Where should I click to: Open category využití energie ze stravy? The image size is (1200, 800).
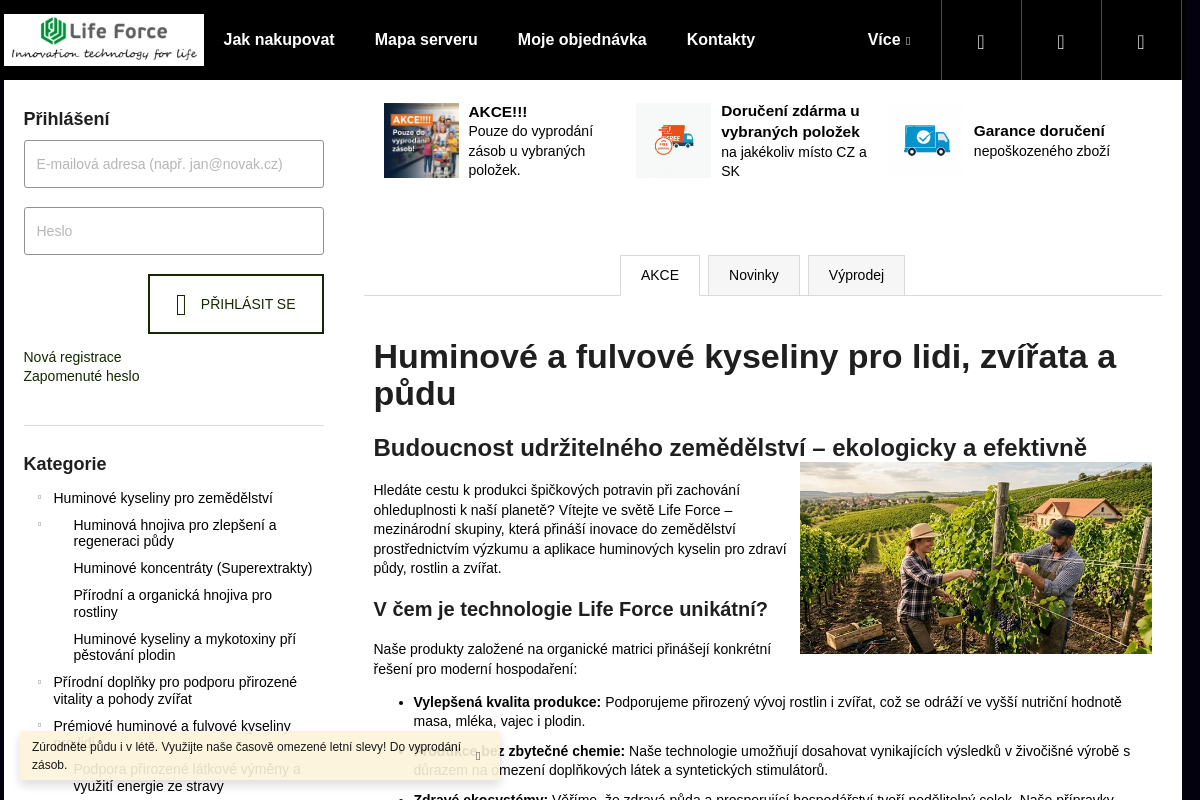[187, 777]
